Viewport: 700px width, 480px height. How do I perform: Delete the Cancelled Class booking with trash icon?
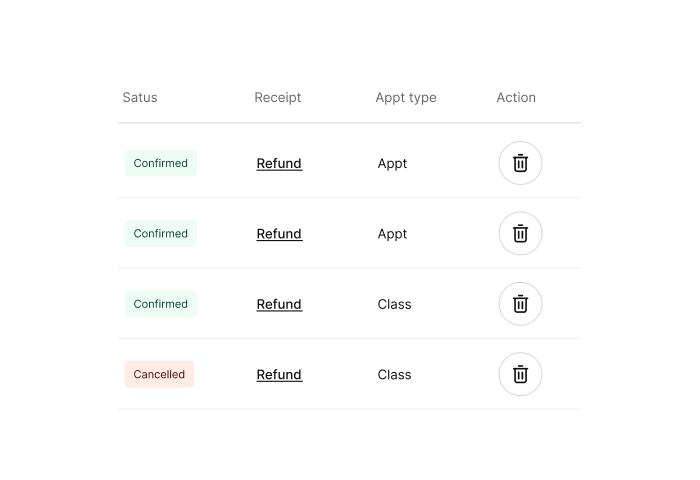pos(520,374)
